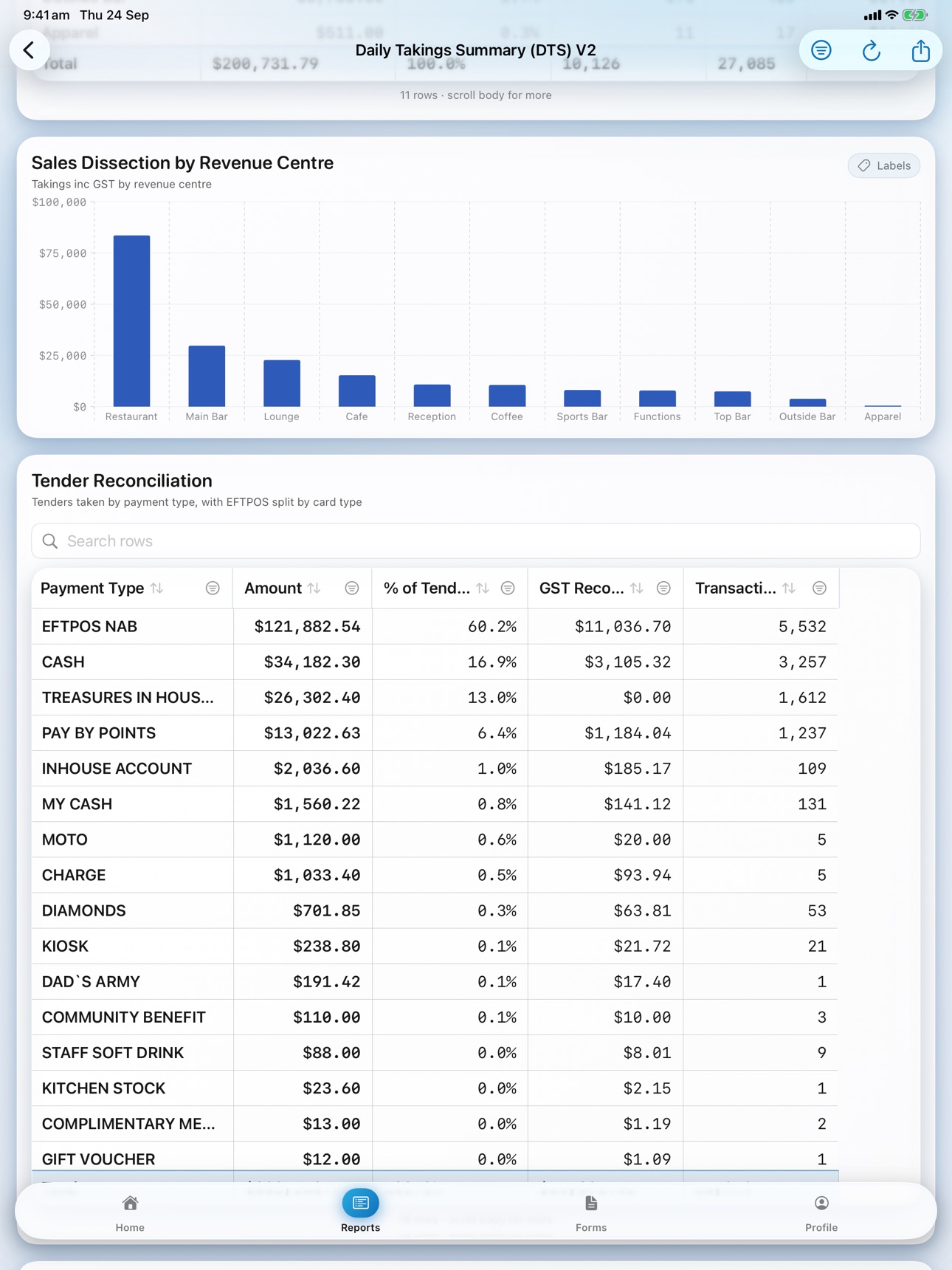Select the CHARGE payment row
Viewport: 952px width, 1270px height.
(435, 875)
